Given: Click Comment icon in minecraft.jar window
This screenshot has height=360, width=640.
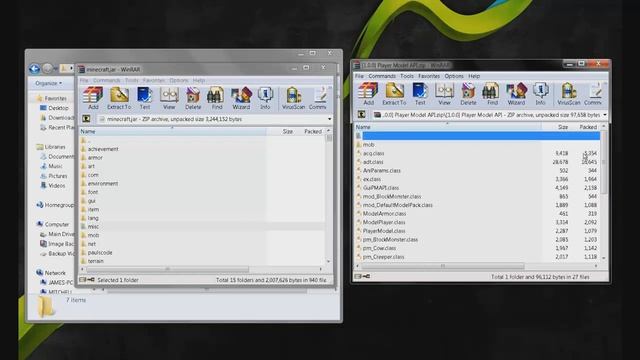Looking at the screenshot, I should coord(318,98).
